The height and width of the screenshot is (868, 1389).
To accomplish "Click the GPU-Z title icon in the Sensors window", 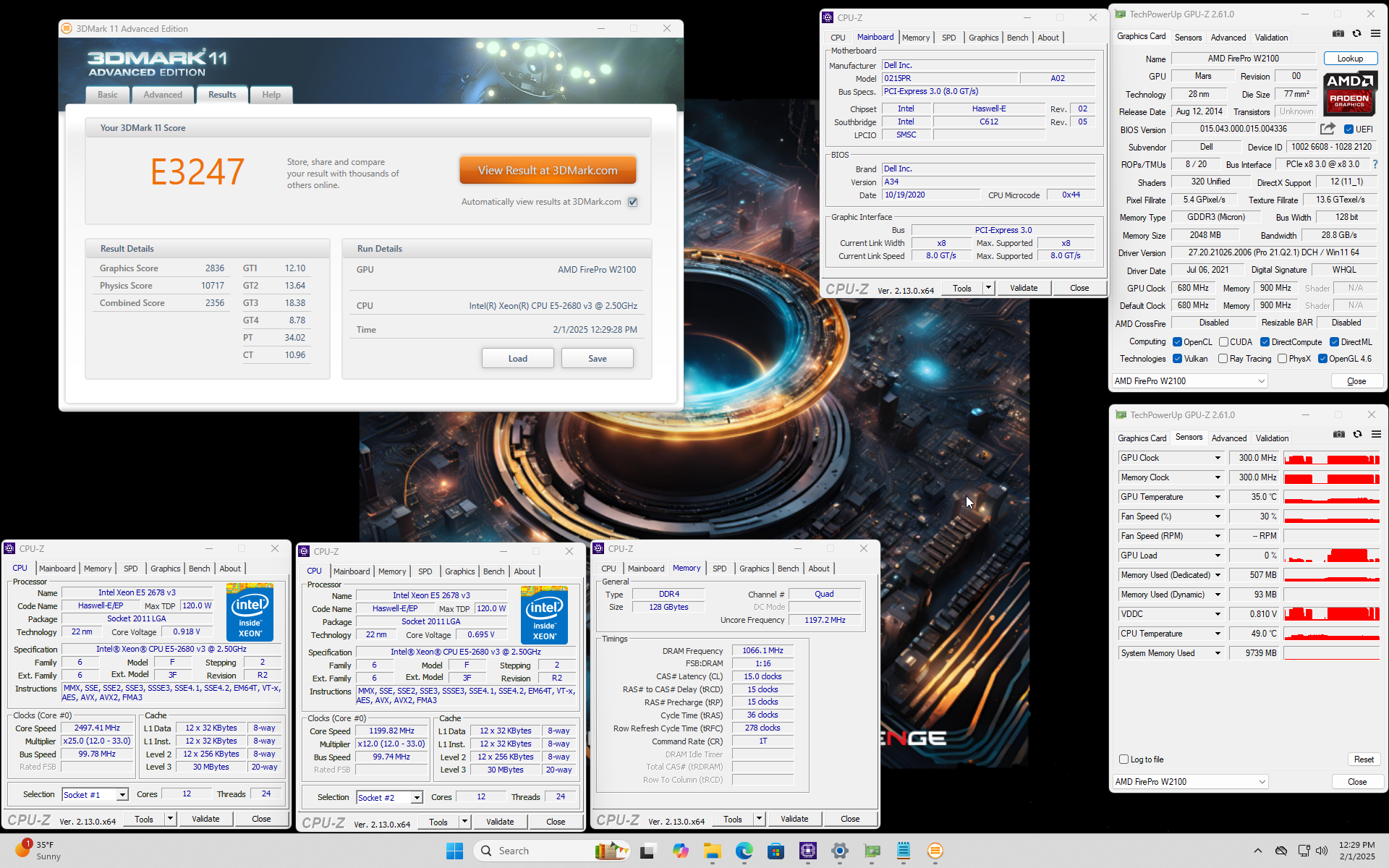I will coord(1121,414).
